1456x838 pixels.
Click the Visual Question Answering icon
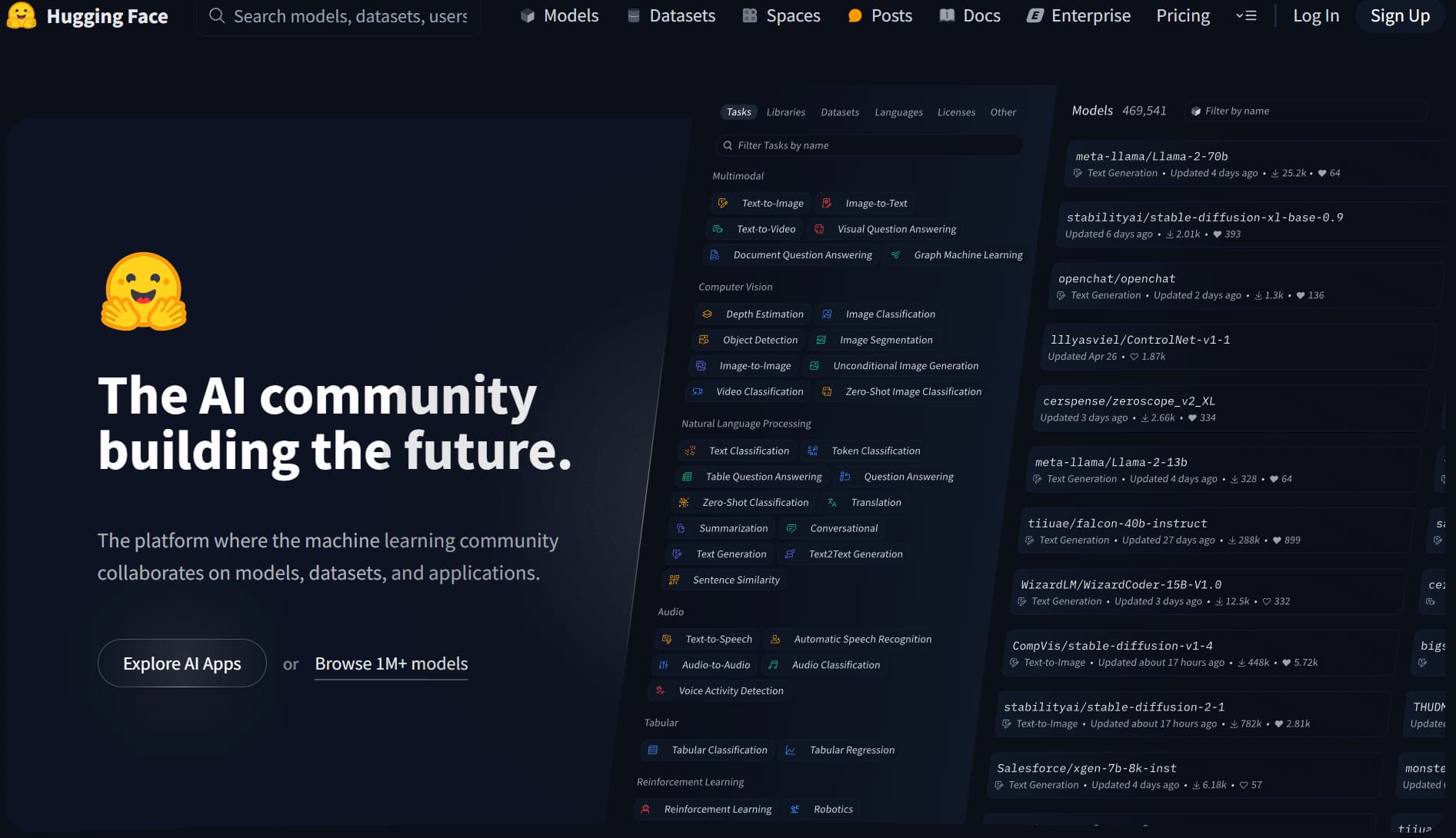coord(819,229)
